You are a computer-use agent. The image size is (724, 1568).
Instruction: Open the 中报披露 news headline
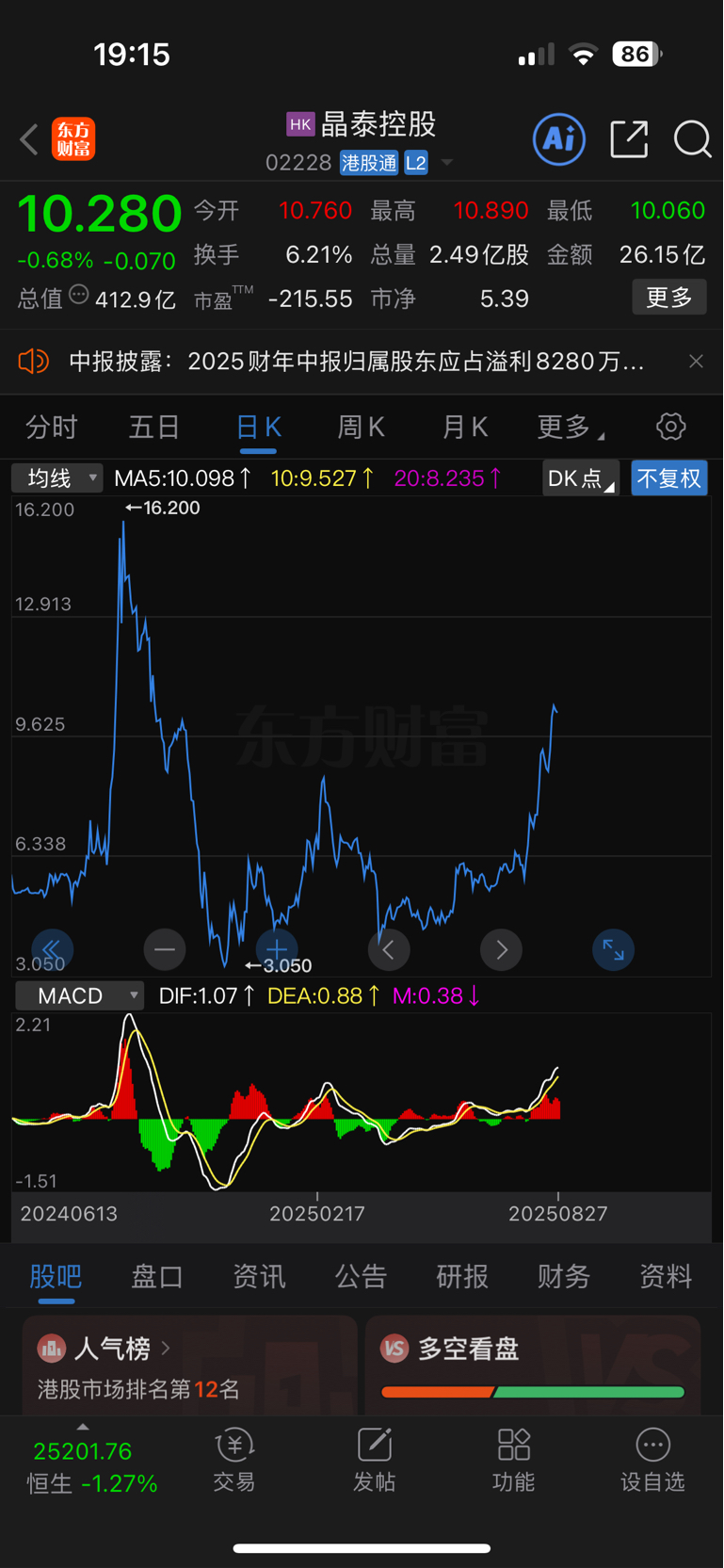[x=357, y=361]
